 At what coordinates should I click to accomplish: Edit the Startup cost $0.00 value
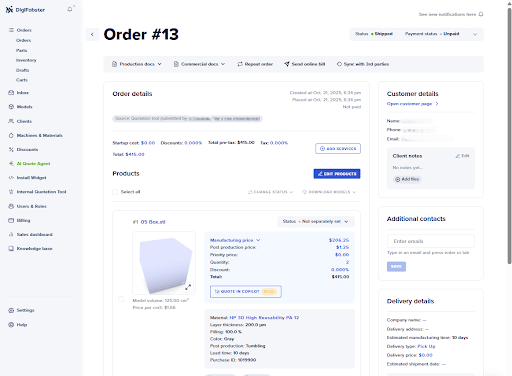point(148,143)
